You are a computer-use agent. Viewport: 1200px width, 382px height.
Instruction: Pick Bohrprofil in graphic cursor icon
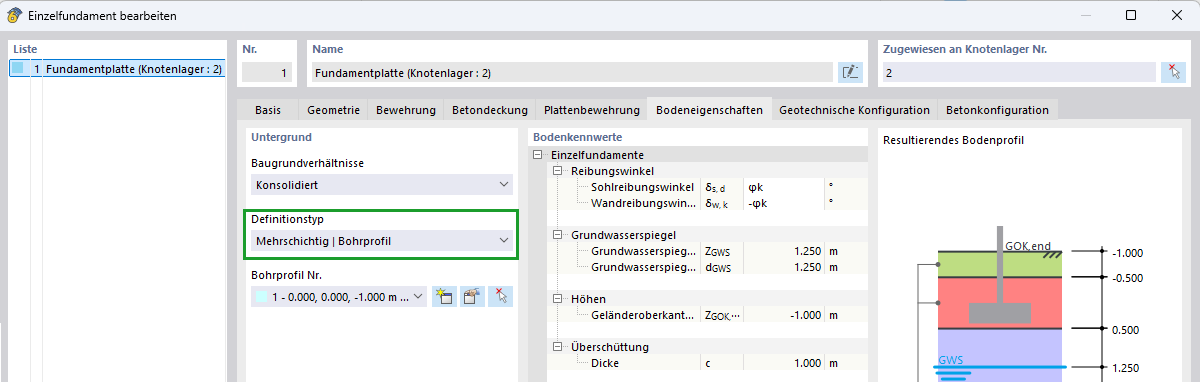pyautogui.click(x=500, y=296)
